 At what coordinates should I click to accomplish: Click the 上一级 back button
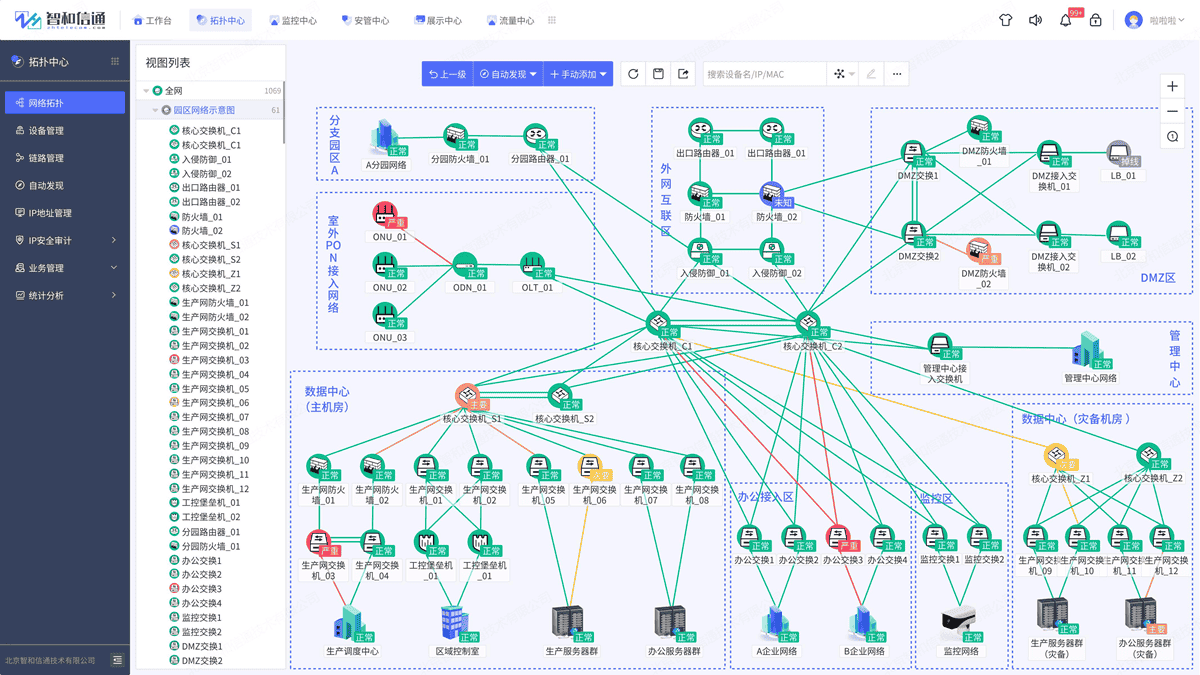[x=448, y=74]
